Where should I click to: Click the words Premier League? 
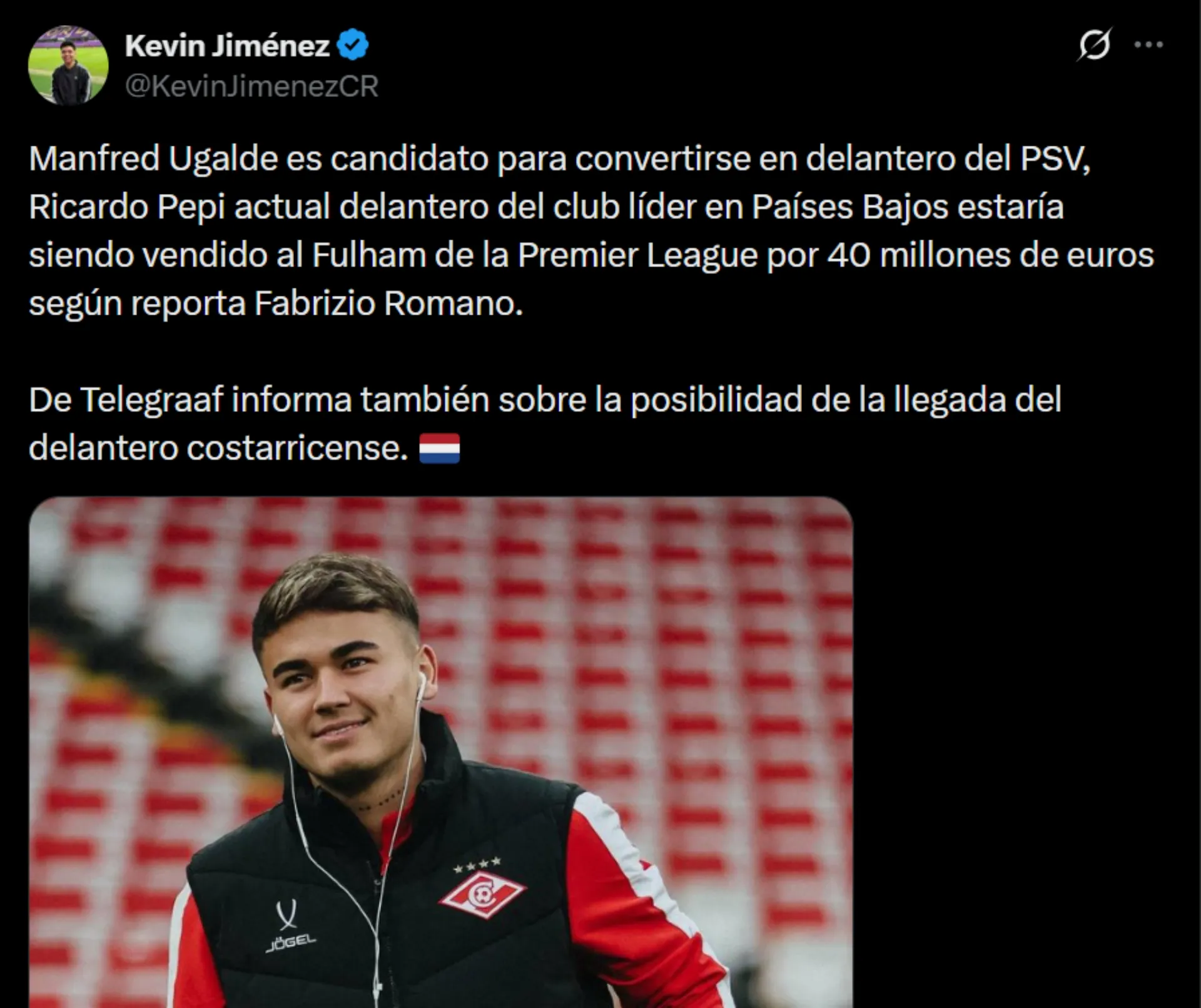(637, 257)
